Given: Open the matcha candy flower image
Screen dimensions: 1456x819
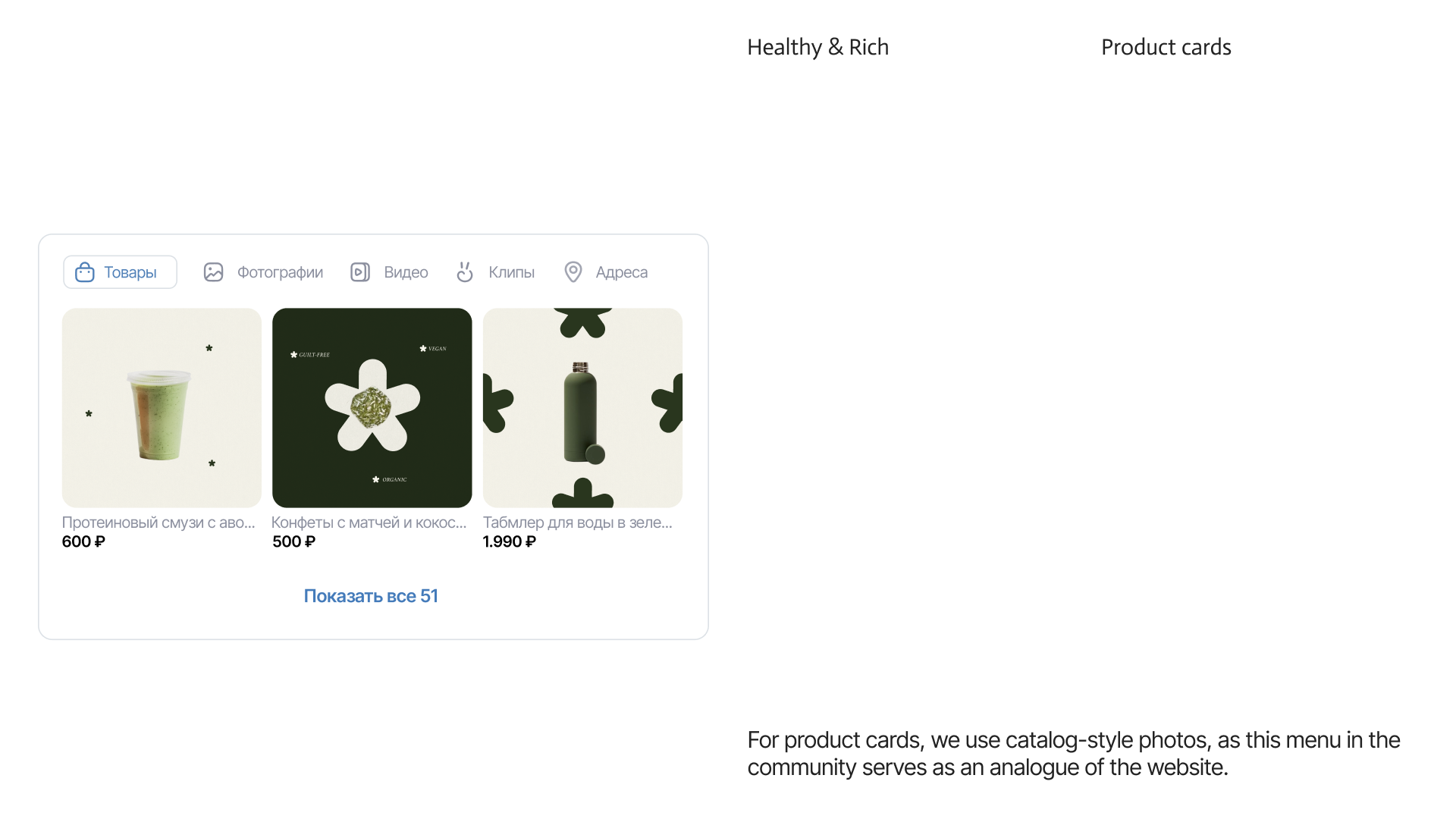Looking at the screenshot, I should pyautogui.click(x=372, y=408).
